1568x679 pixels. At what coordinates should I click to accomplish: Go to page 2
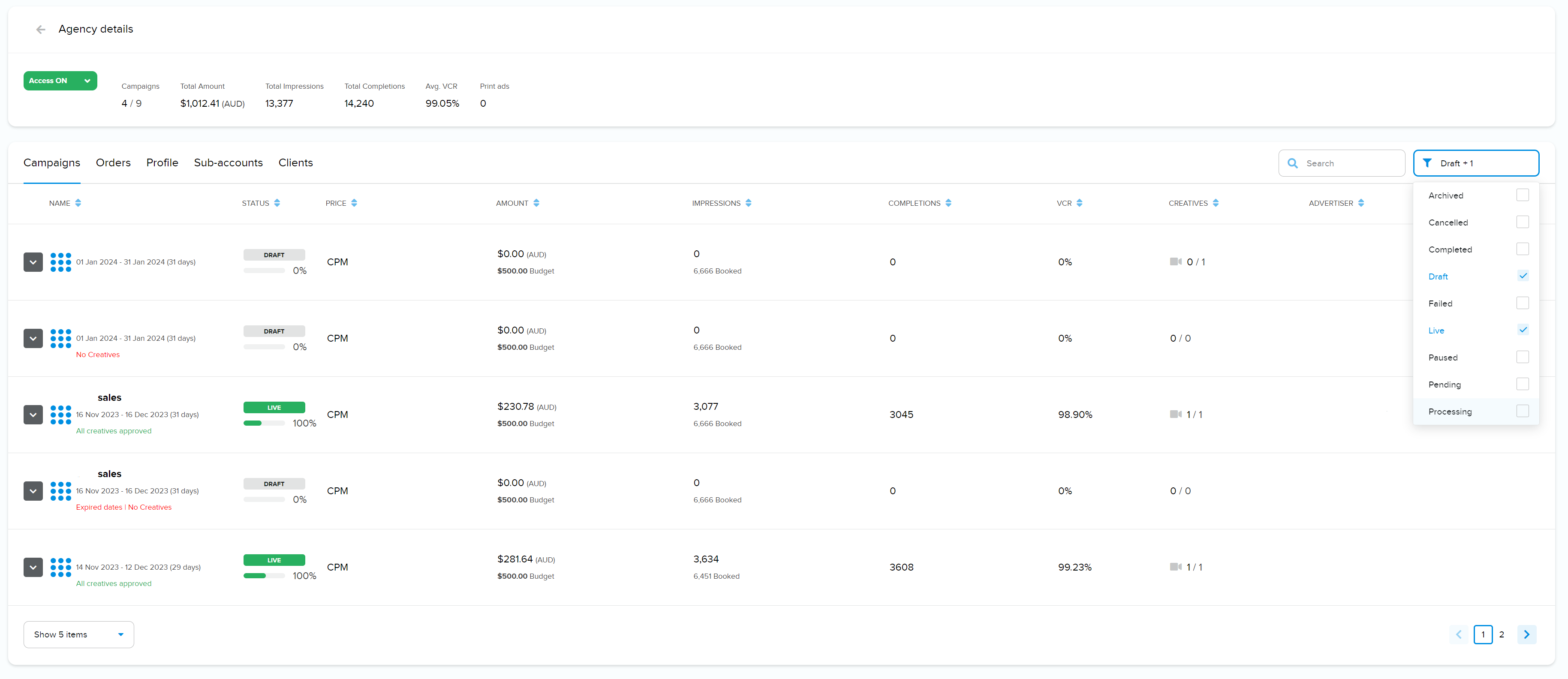(x=1502, y=634)
